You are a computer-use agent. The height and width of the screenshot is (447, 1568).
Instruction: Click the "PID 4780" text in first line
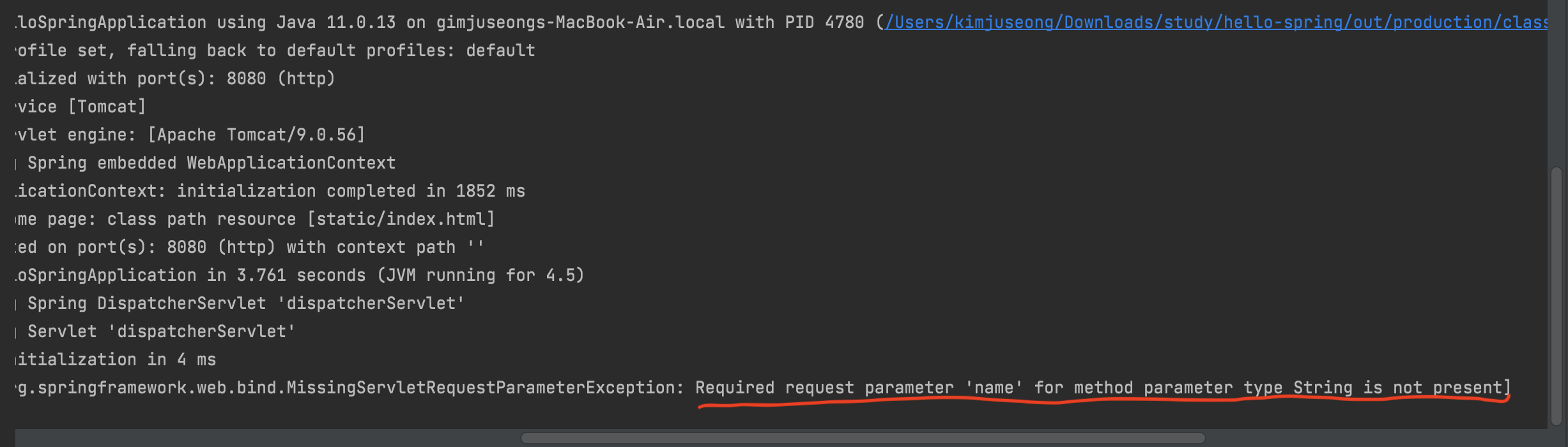pos(824,22)
